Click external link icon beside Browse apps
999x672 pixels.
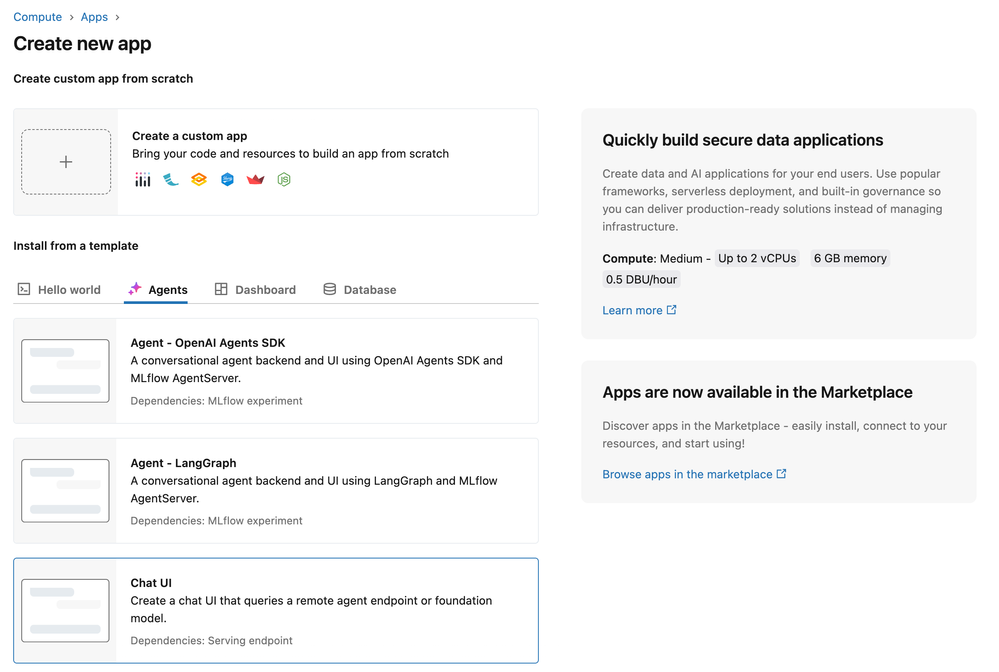(x=782, y=474)
